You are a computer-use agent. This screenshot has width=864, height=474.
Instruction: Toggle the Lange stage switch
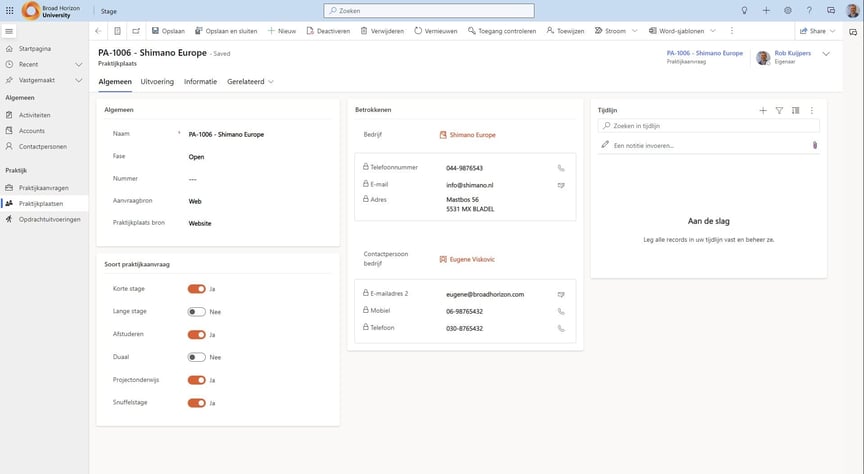tap(197, 312)
